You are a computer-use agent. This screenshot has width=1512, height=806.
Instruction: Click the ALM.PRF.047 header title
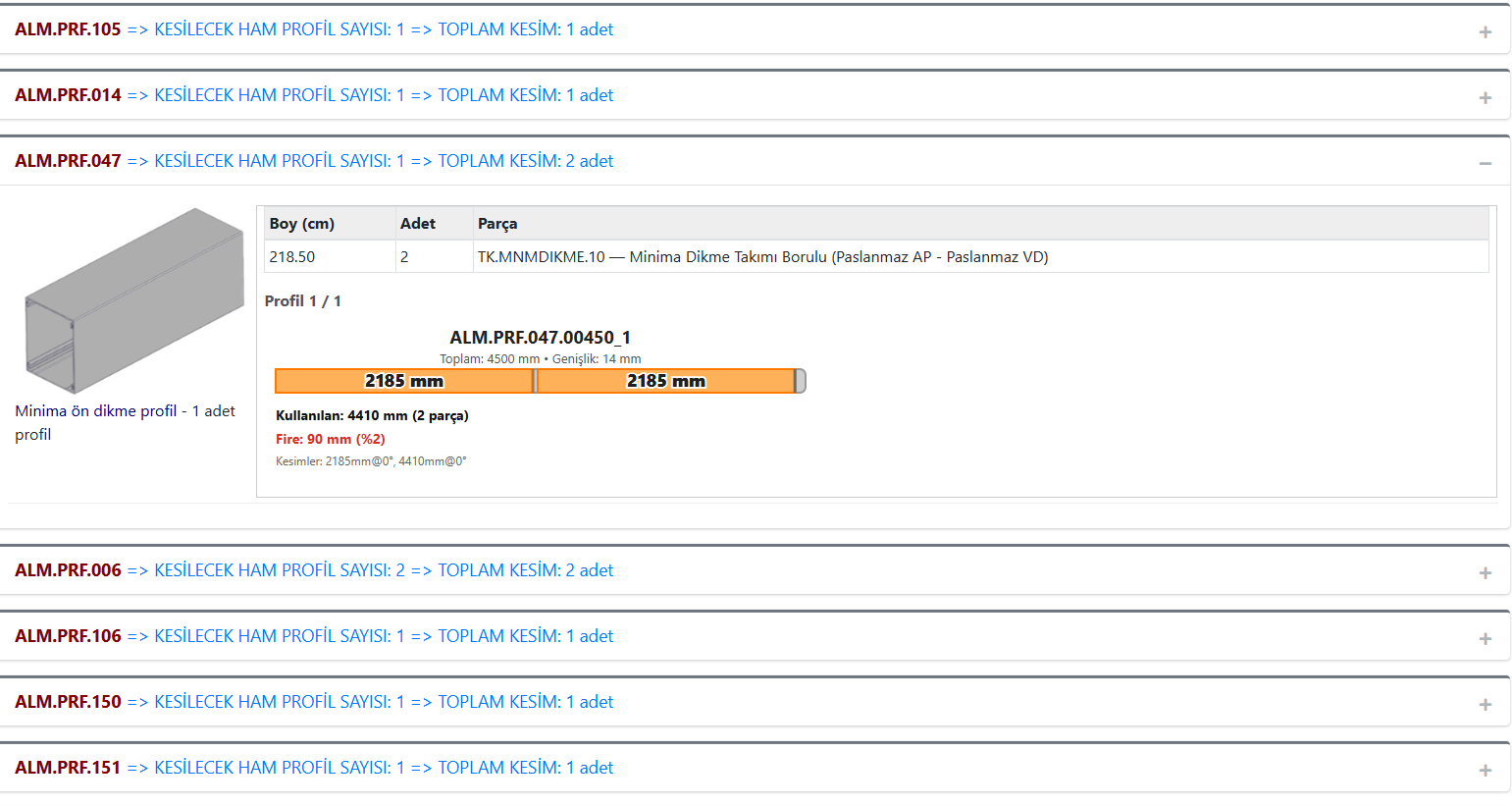coord(314,161)
